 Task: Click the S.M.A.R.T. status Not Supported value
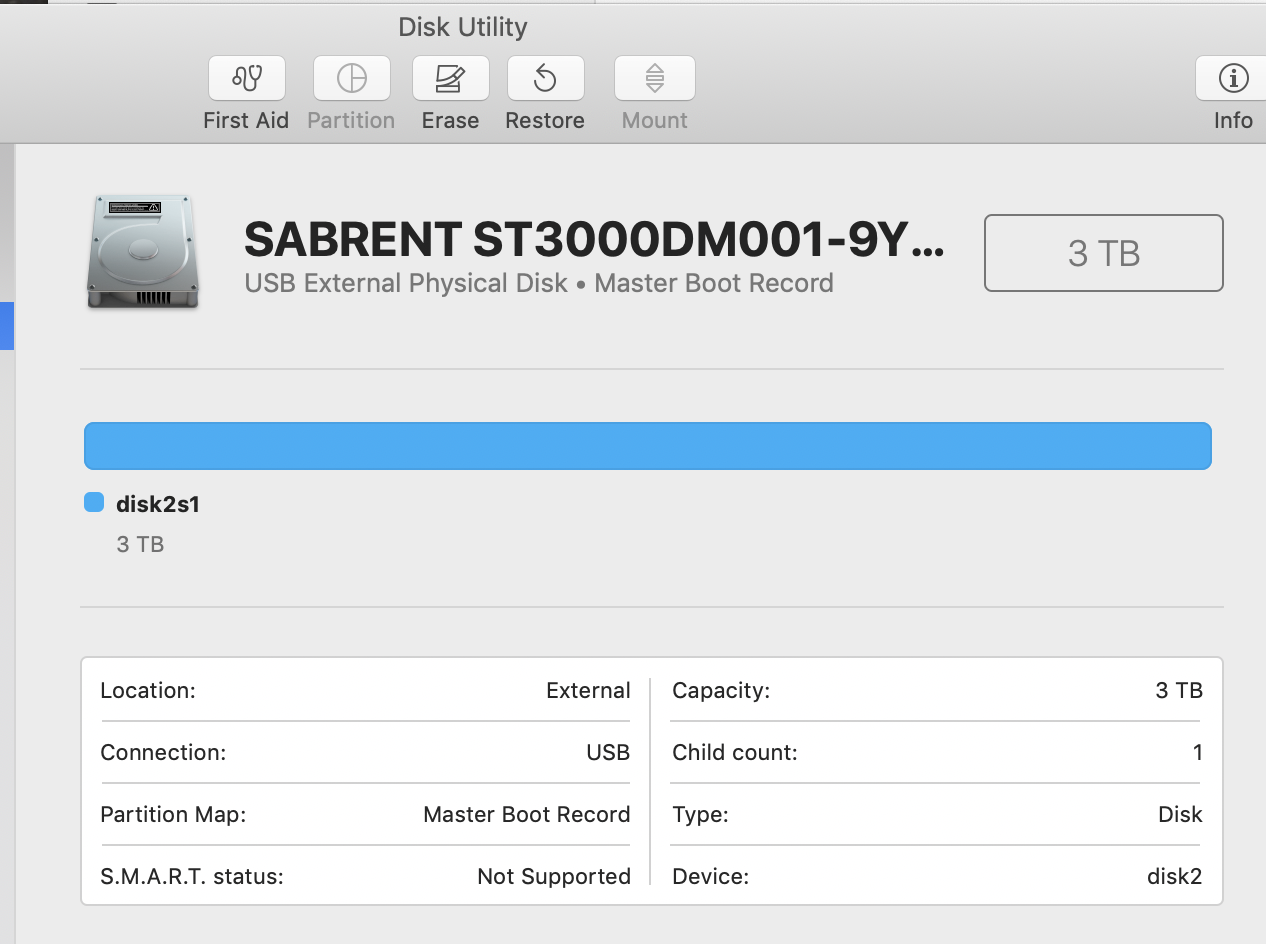(x=554, y=876)
